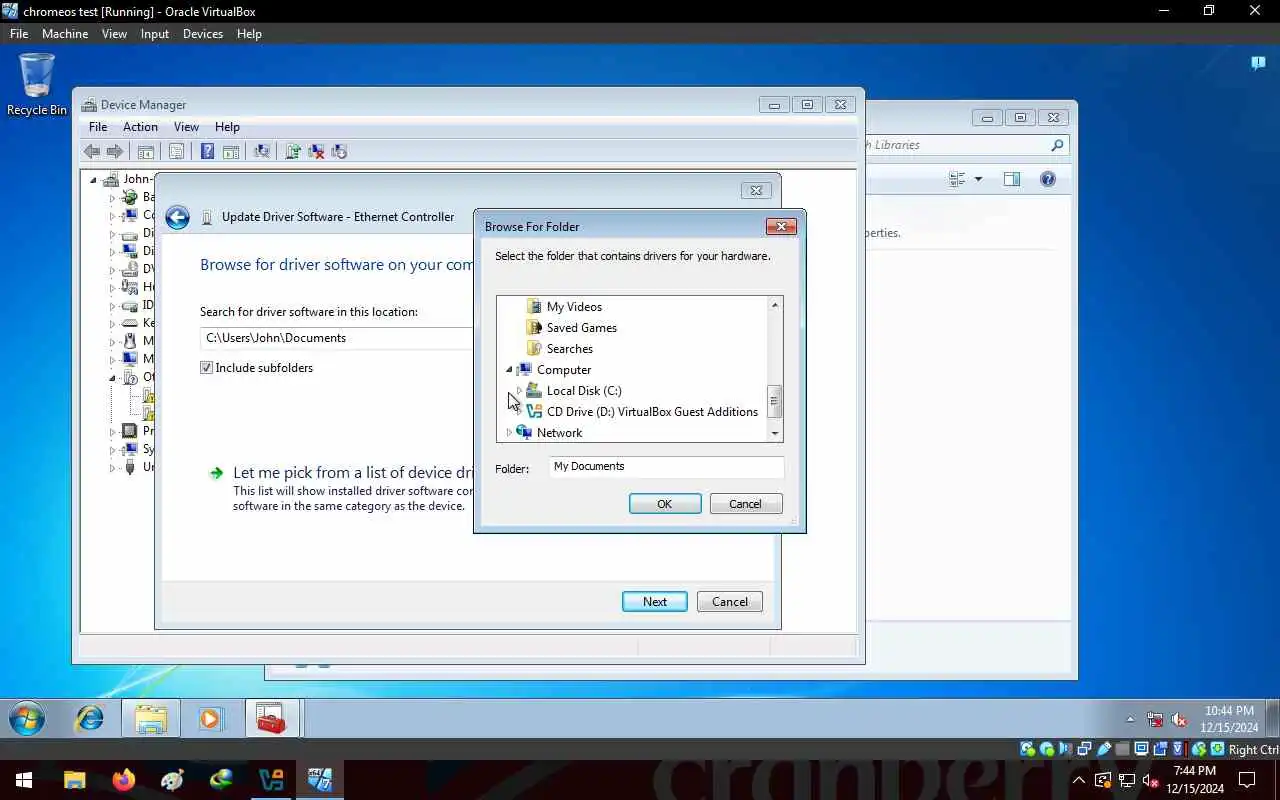Collapse the Computer node in Browse For Folder
Viewport: 1280px width, 800px height.
[509, 370]
